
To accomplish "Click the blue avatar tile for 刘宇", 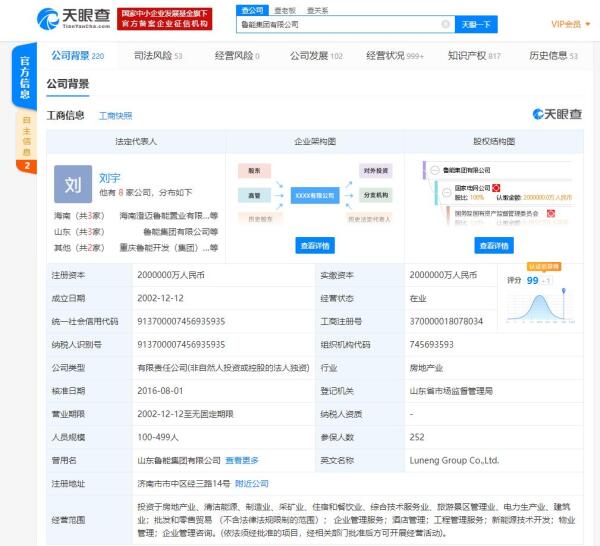I will point(72,185).
